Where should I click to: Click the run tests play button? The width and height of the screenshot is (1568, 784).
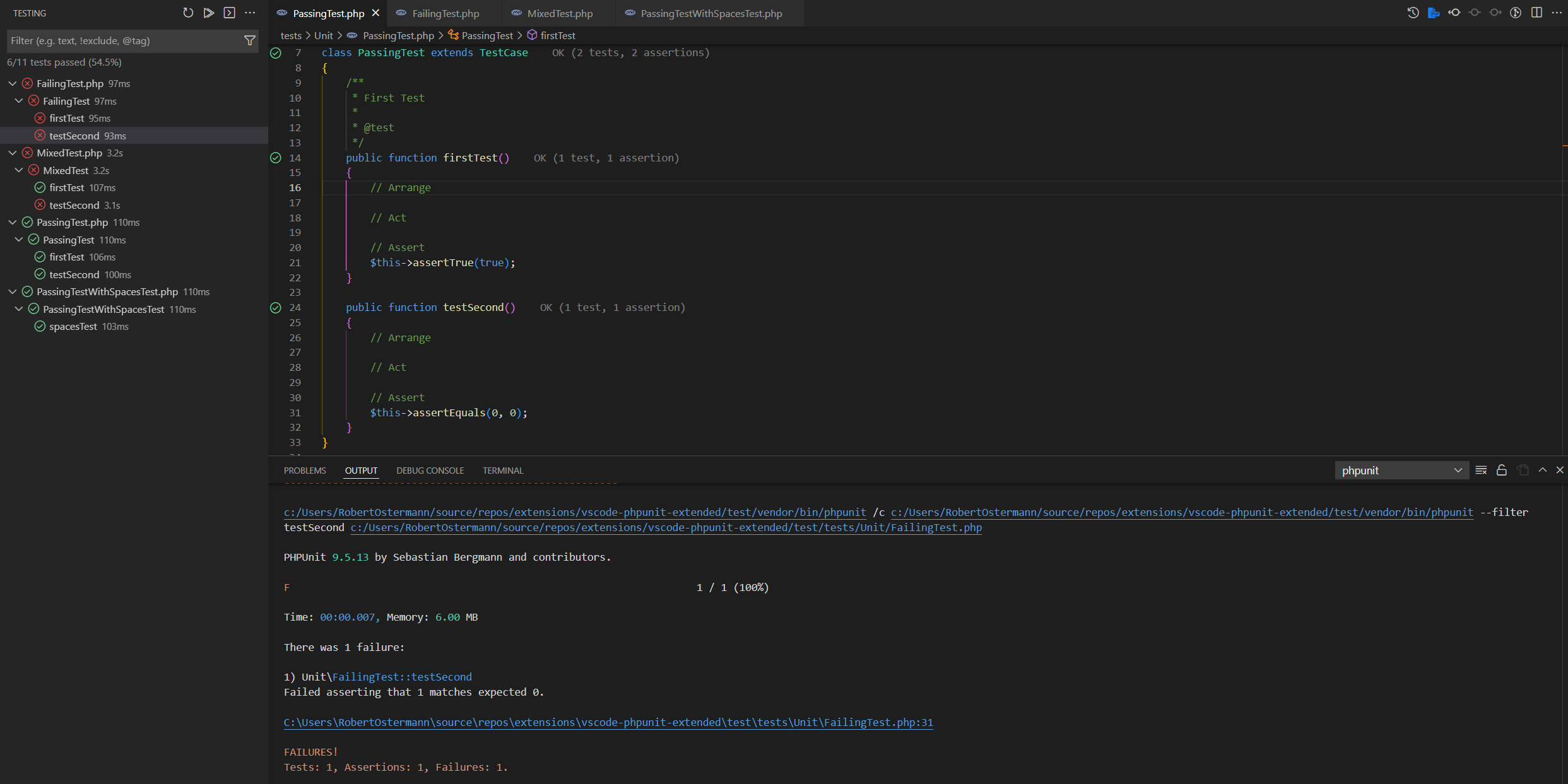[x=208, y=13]
